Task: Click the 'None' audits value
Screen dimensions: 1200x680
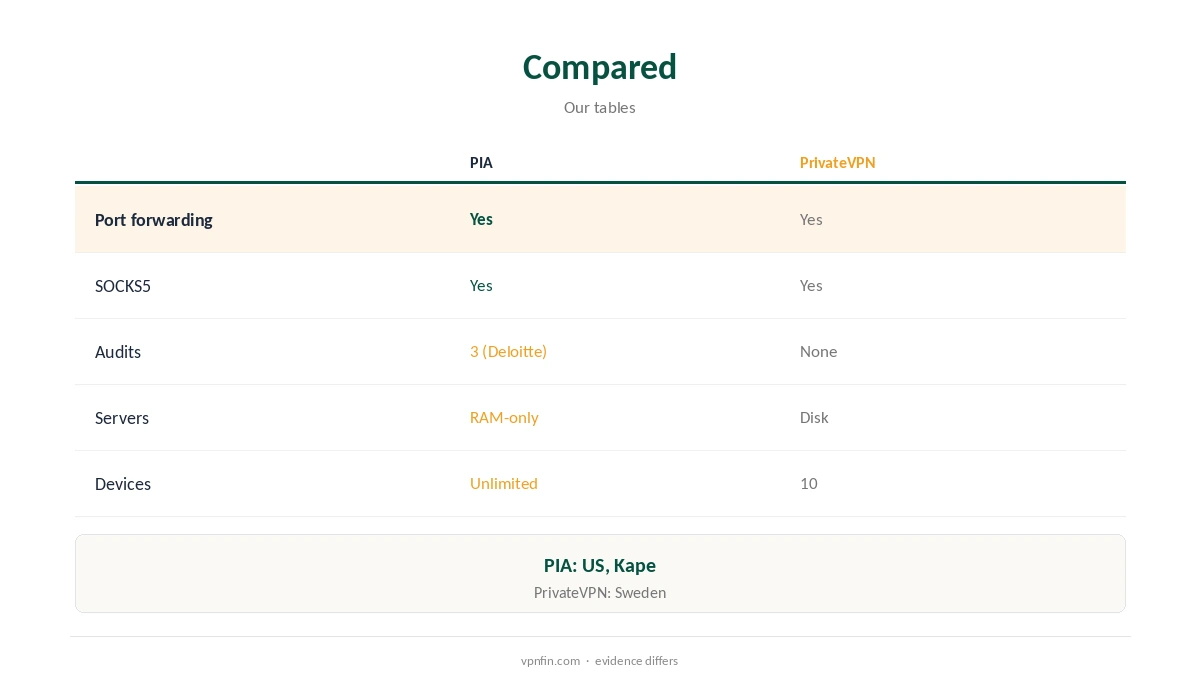Action: coord(818,351)
